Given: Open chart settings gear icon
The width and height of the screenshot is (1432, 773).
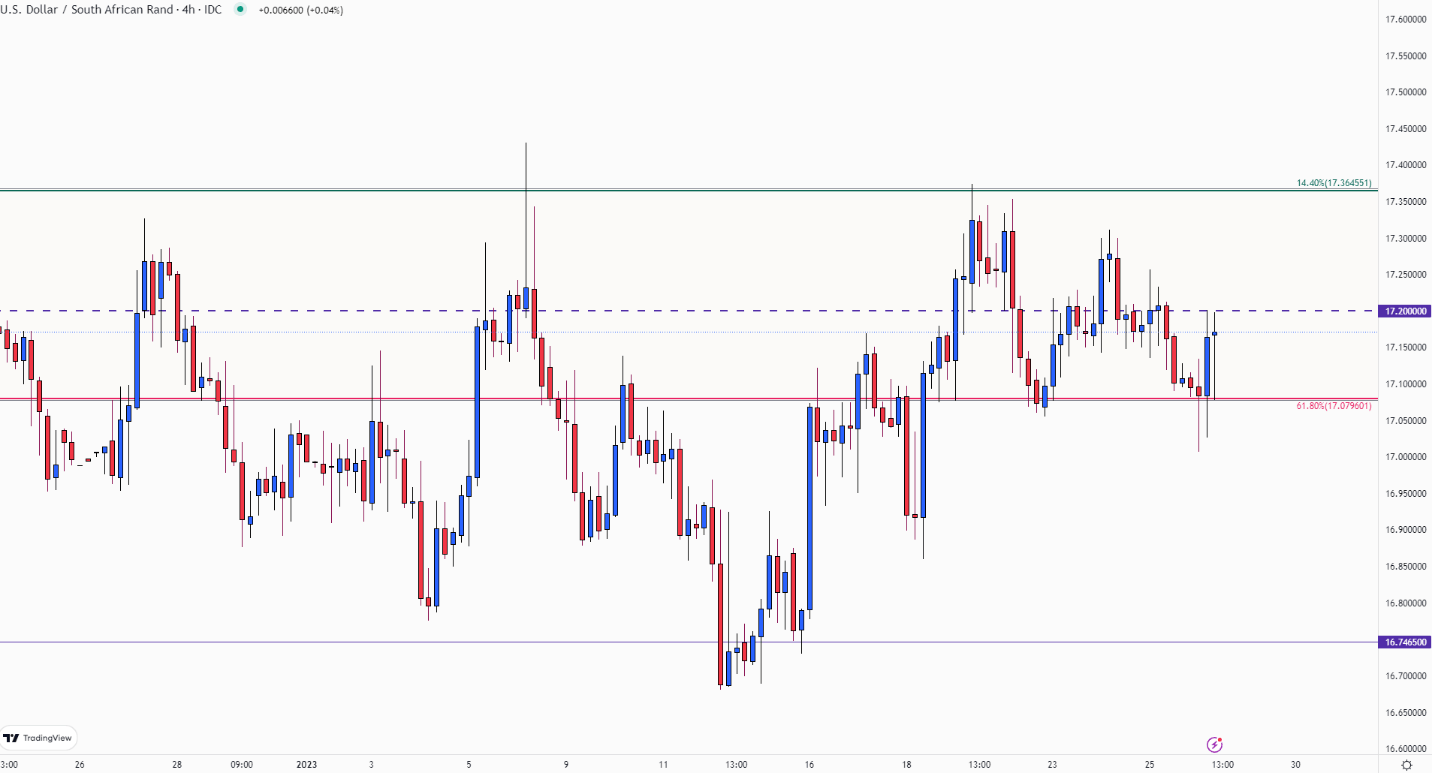Looking at the screenshot, I should pos(1406,765).
